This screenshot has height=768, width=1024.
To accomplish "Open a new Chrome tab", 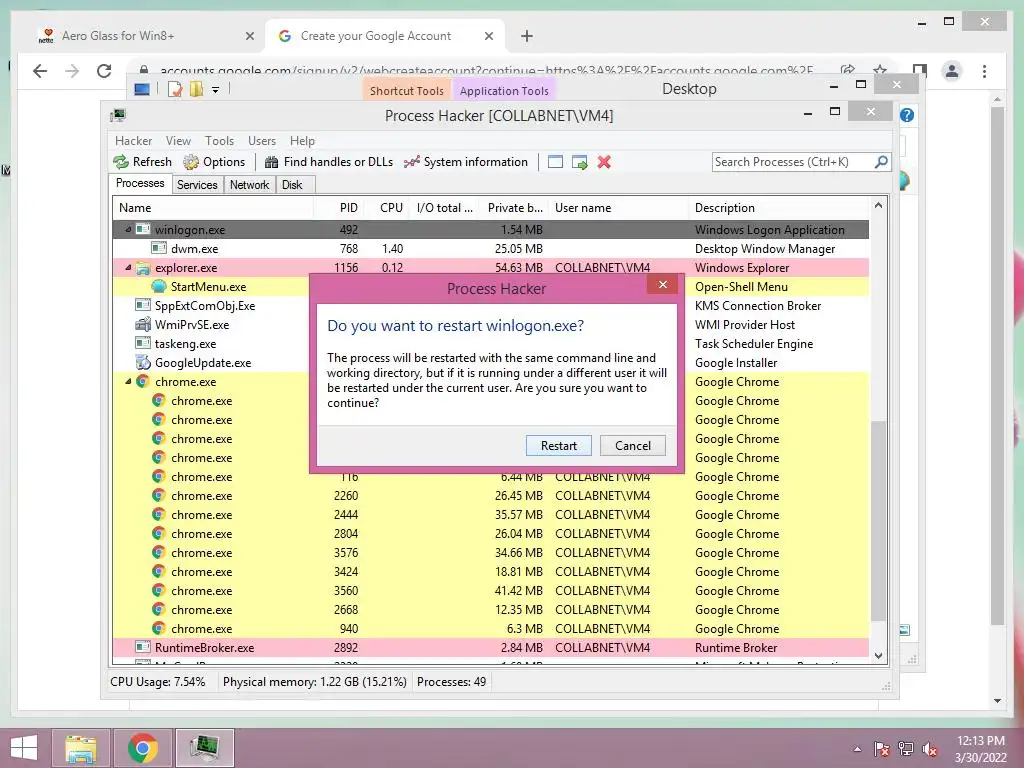I will [x=527, y=36].
